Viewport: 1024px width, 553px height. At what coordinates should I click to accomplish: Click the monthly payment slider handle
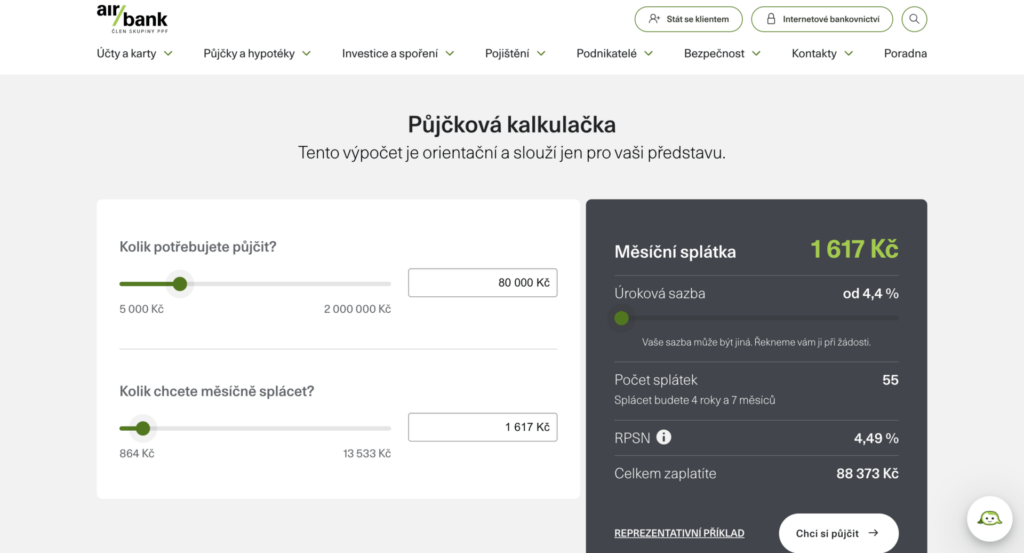pyautogui.click(x=143, y=428)
